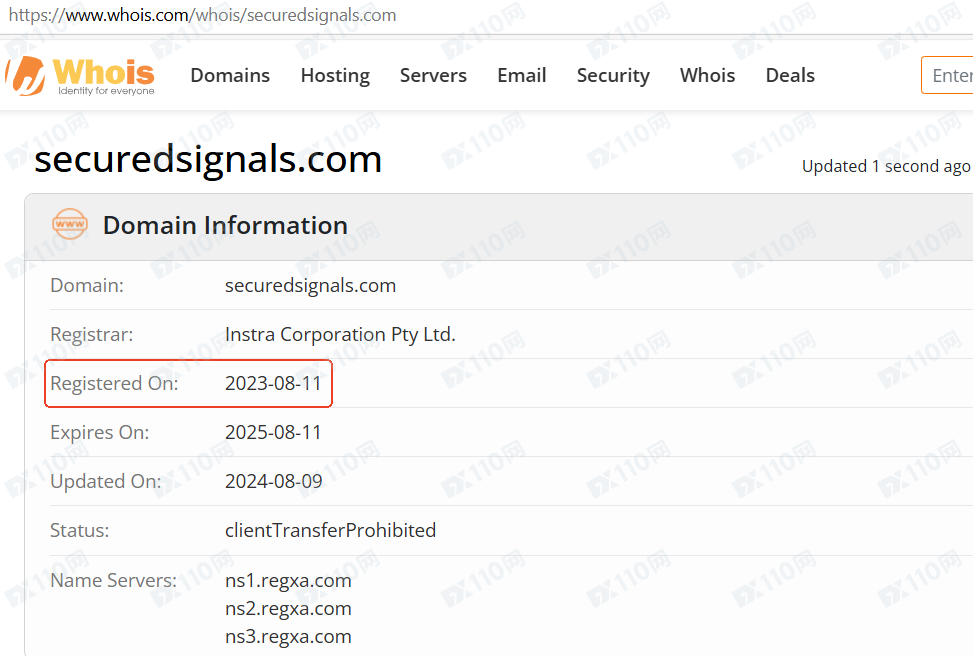Select registrar Instra Corporation Pty Ltd.
The image size is (973, 656).
tap(340, 335)
